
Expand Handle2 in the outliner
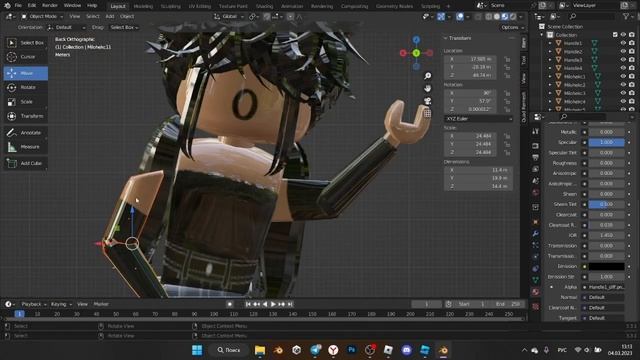click(x=551, y=51)
